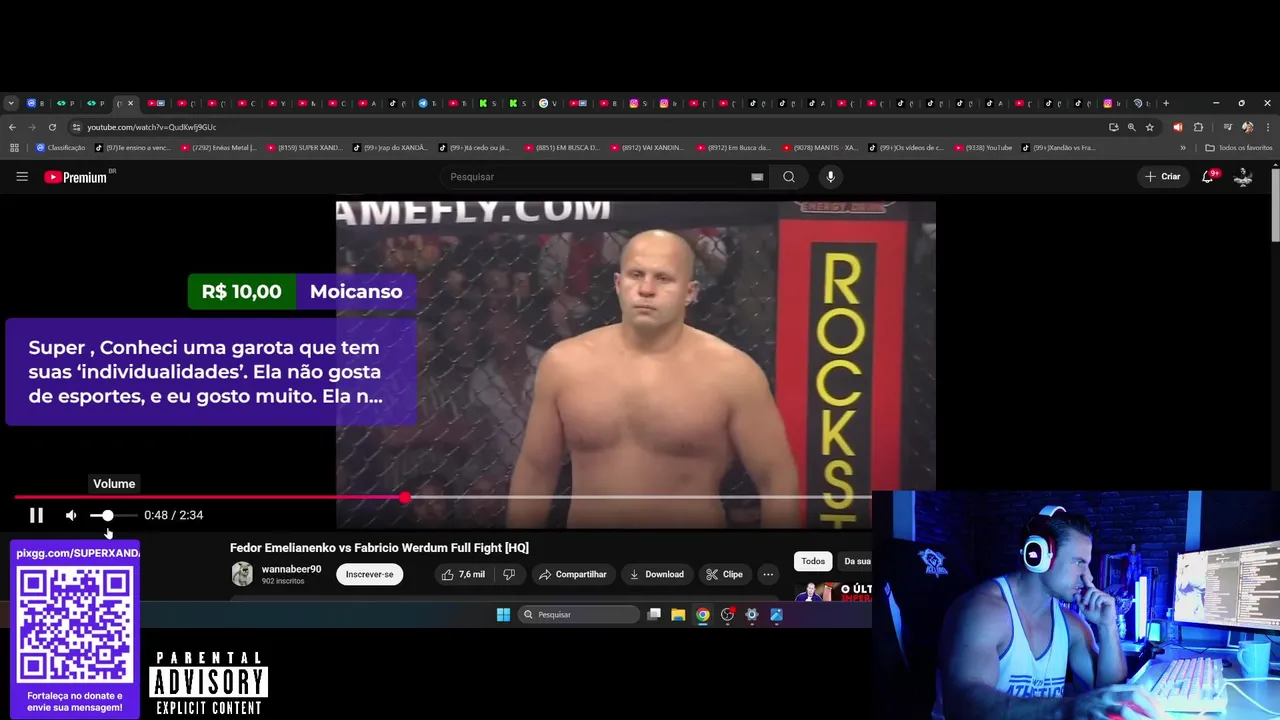Click the red speaker extension icon

tap(1178, 127)
